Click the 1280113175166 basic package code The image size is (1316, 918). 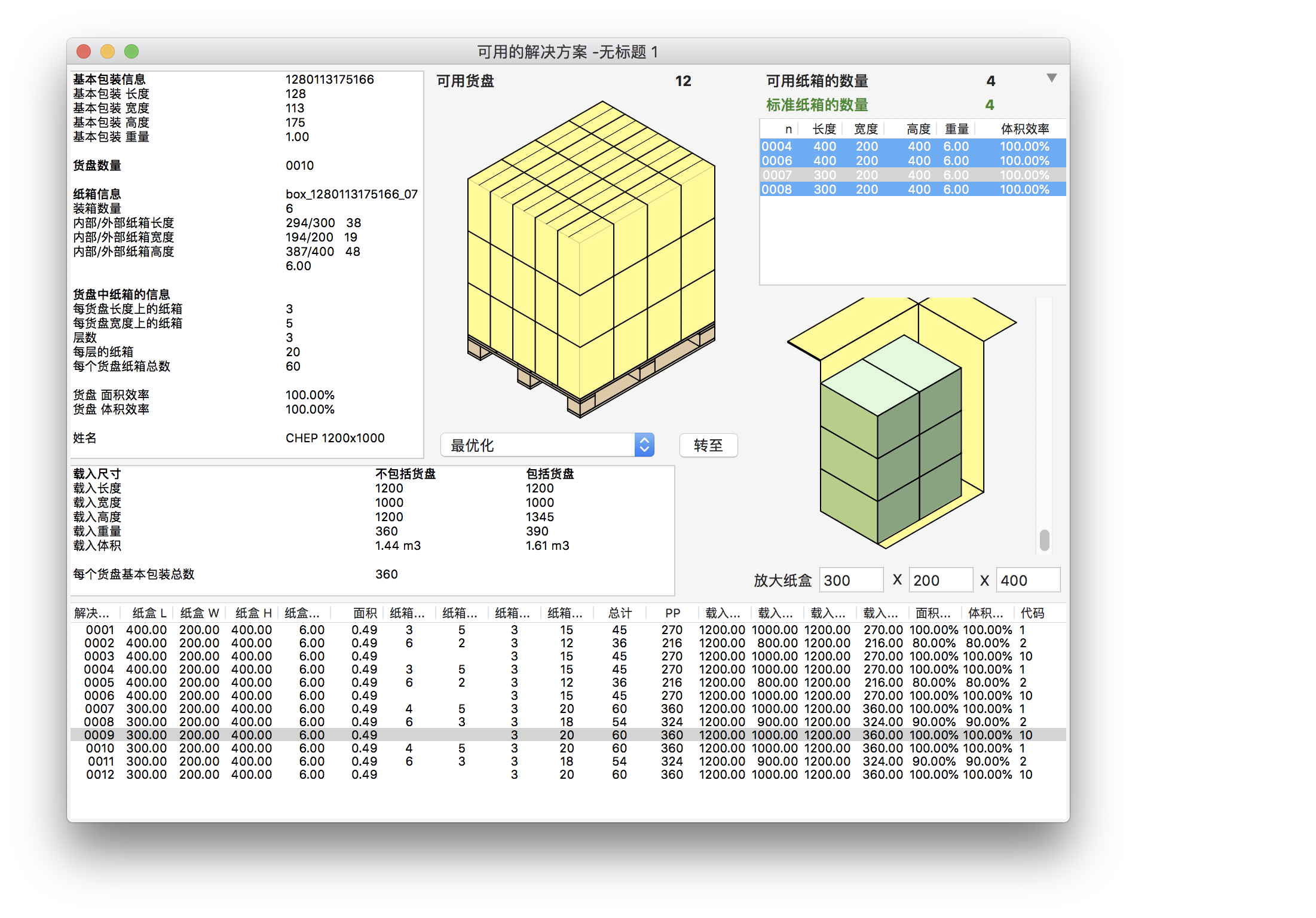point(329,79)
